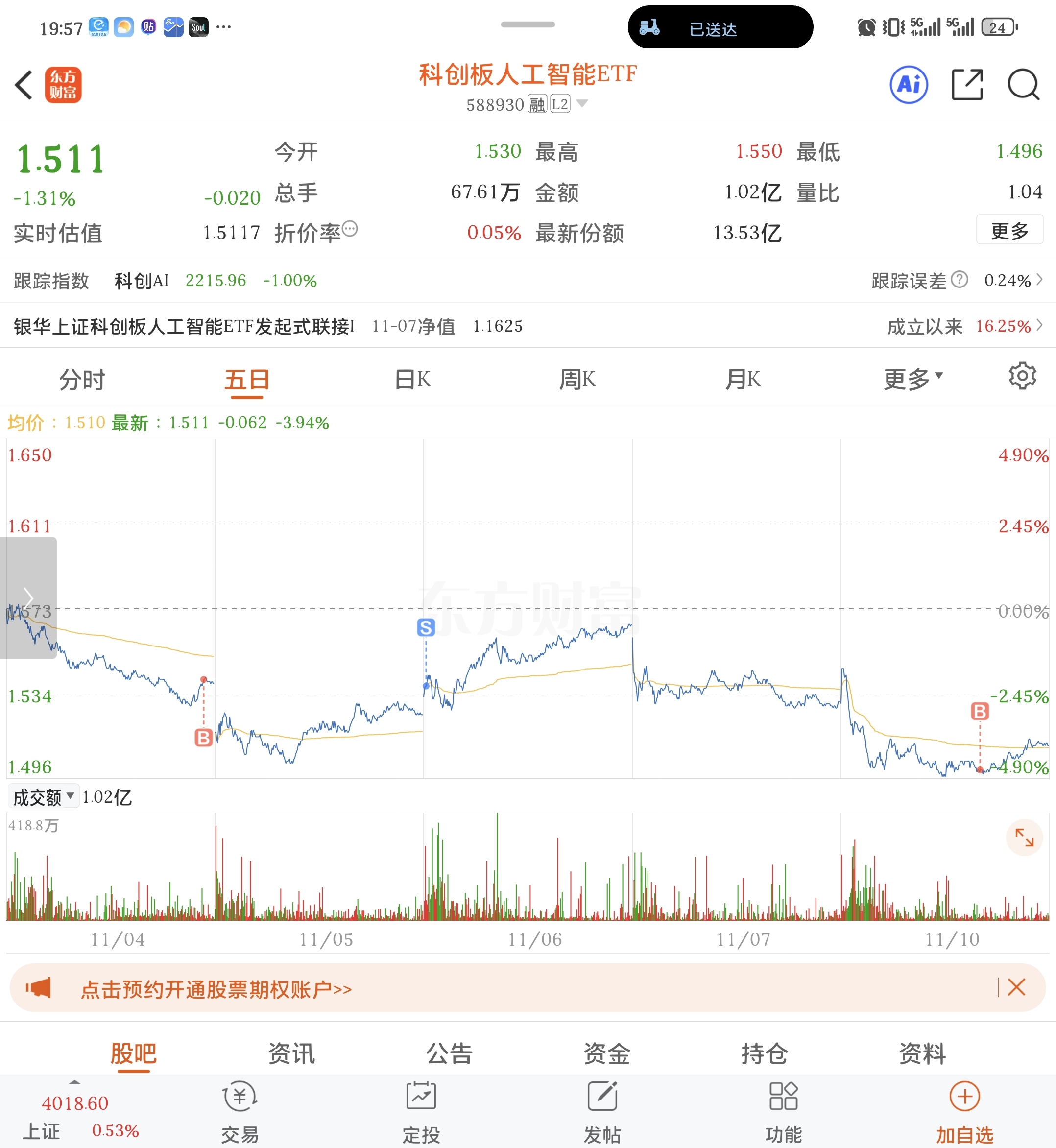
Task: Open the stock options account banner link
Action: (x=216, y=989)
